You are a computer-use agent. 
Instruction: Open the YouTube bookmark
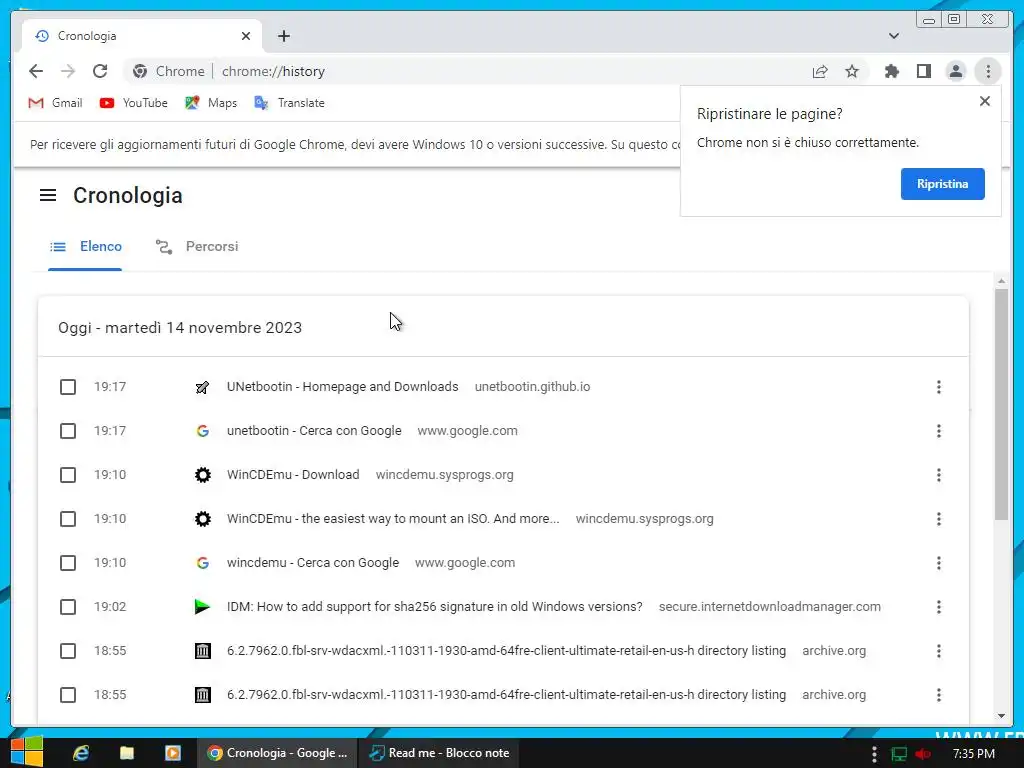pos(134,103)
